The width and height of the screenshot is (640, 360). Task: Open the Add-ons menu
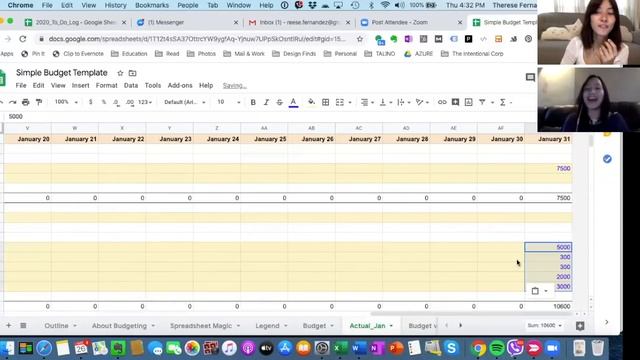pos(180,85)
